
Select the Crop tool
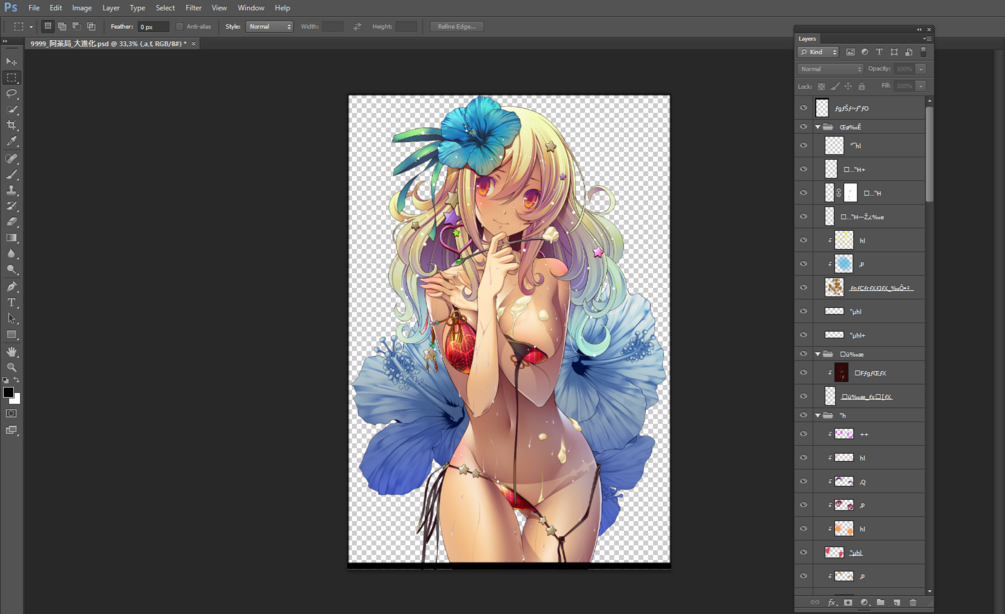(x=12, y=126)
